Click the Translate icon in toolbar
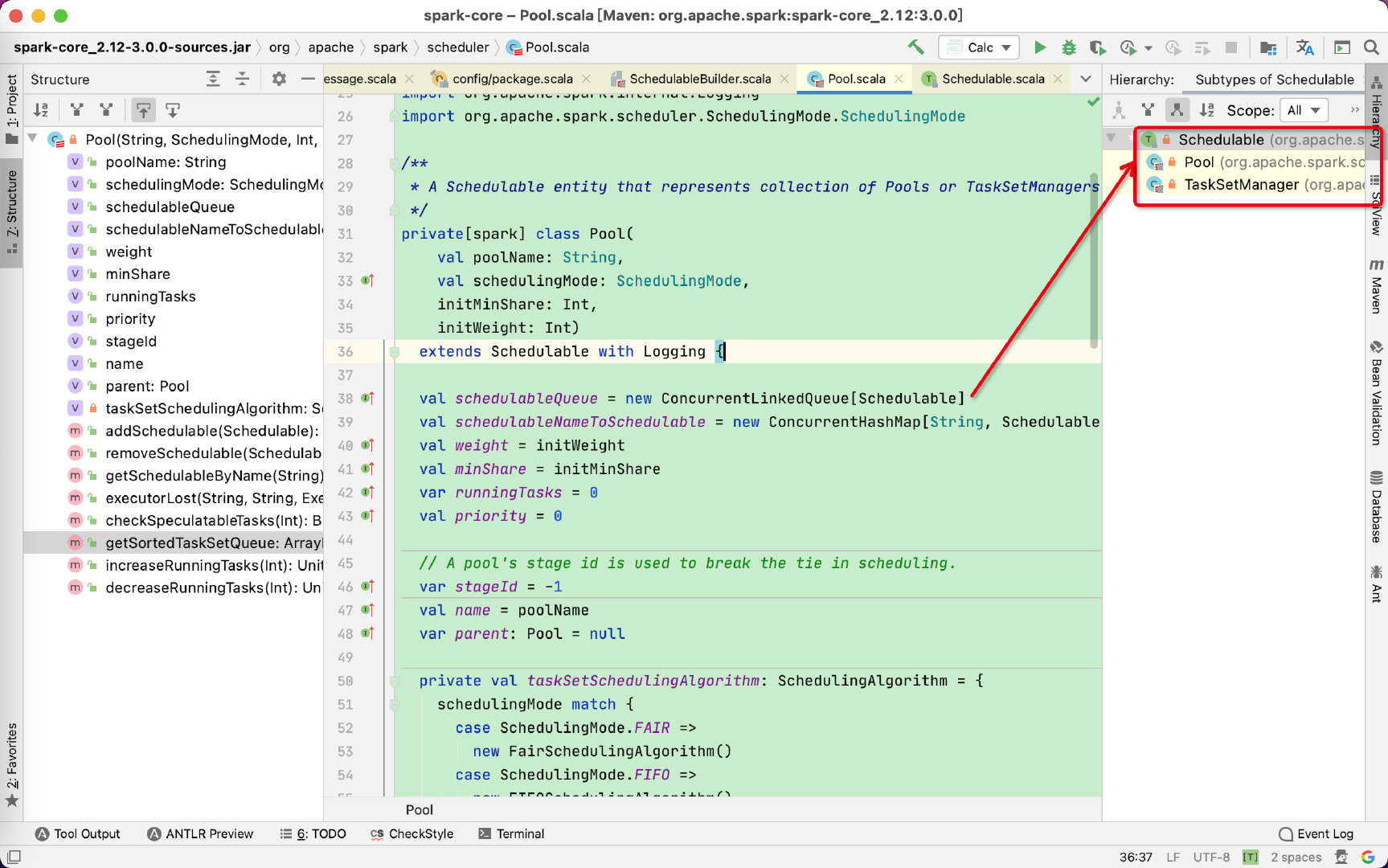The height and width of the screenshot is (868, 1388). [x=1305, y=47]
